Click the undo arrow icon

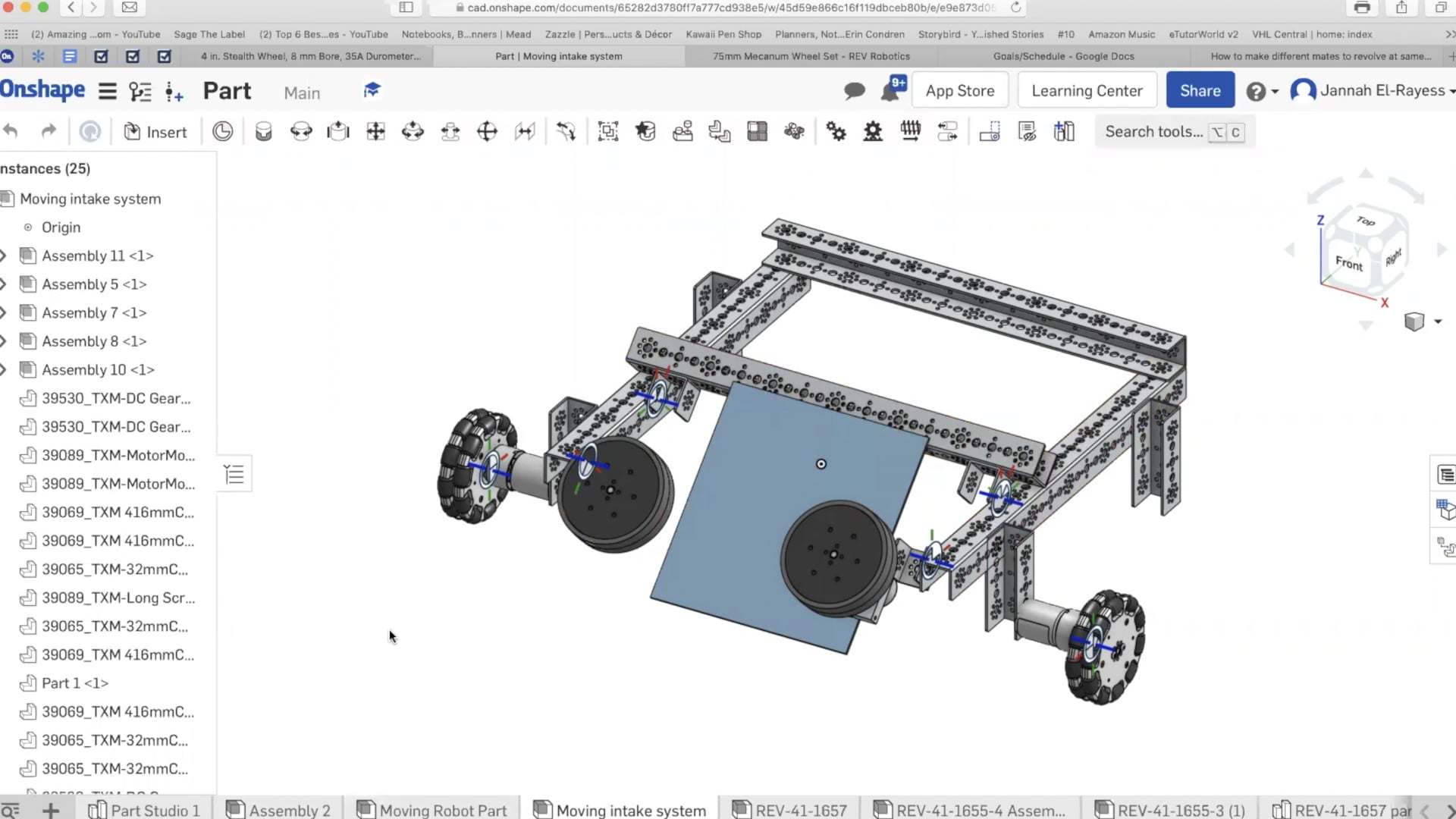tap(11, 130)
